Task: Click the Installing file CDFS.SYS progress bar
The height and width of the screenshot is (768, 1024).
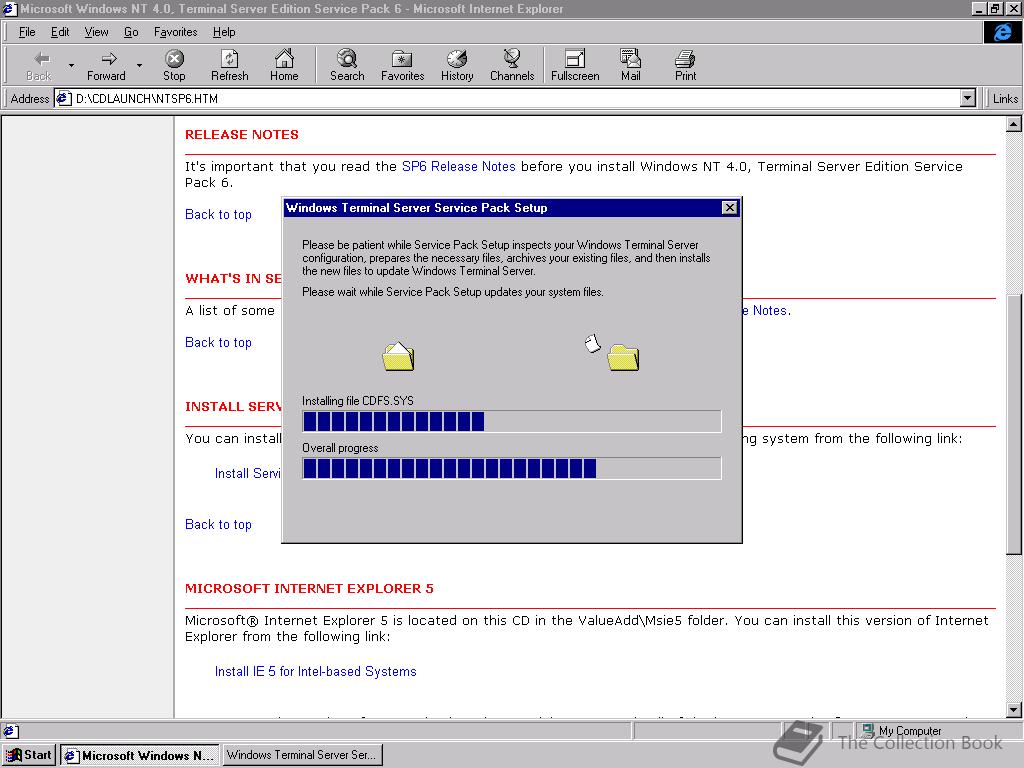Action: (511, 421)
